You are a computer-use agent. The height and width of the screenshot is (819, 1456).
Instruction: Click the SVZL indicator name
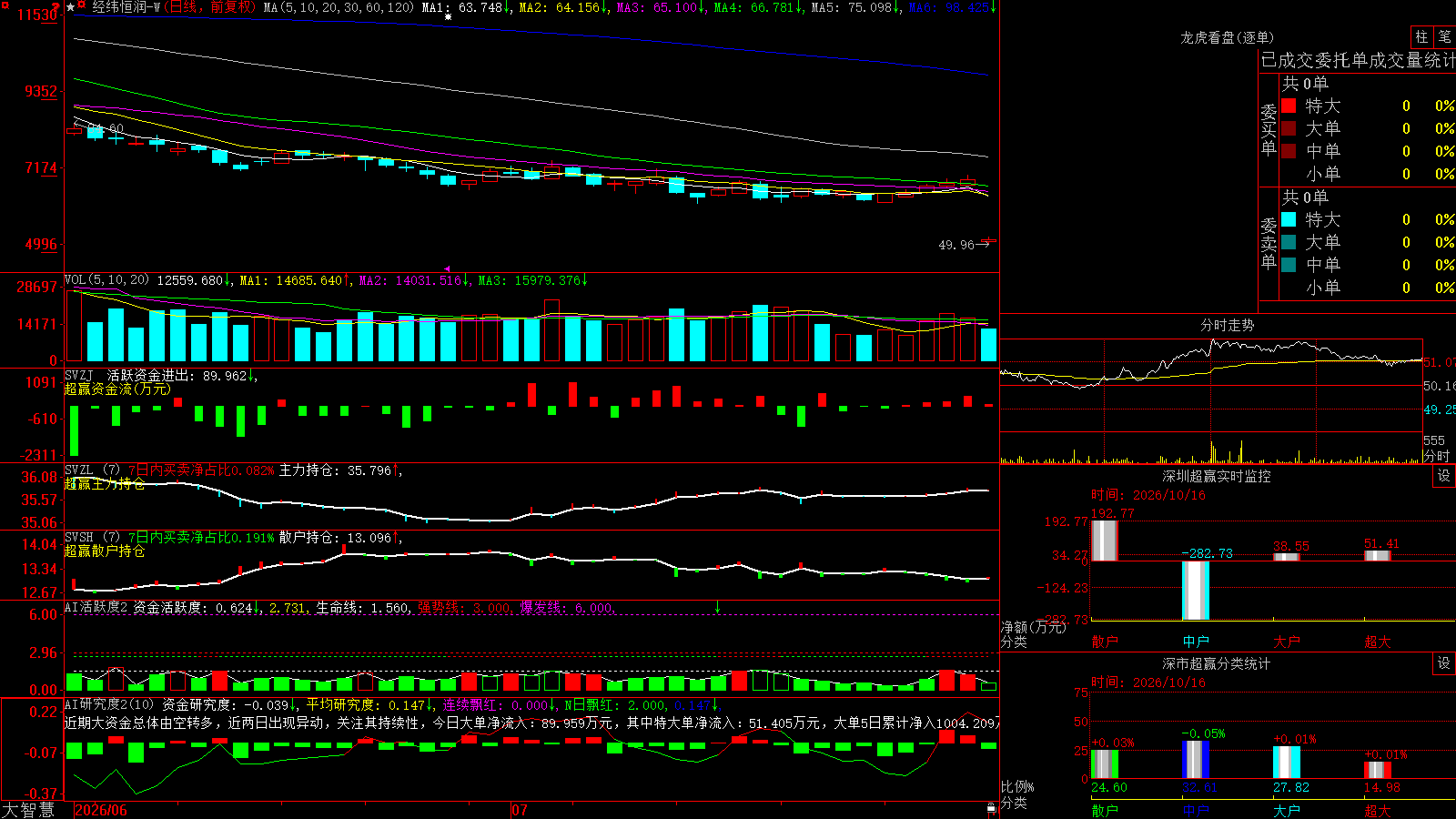click(79, 470)
